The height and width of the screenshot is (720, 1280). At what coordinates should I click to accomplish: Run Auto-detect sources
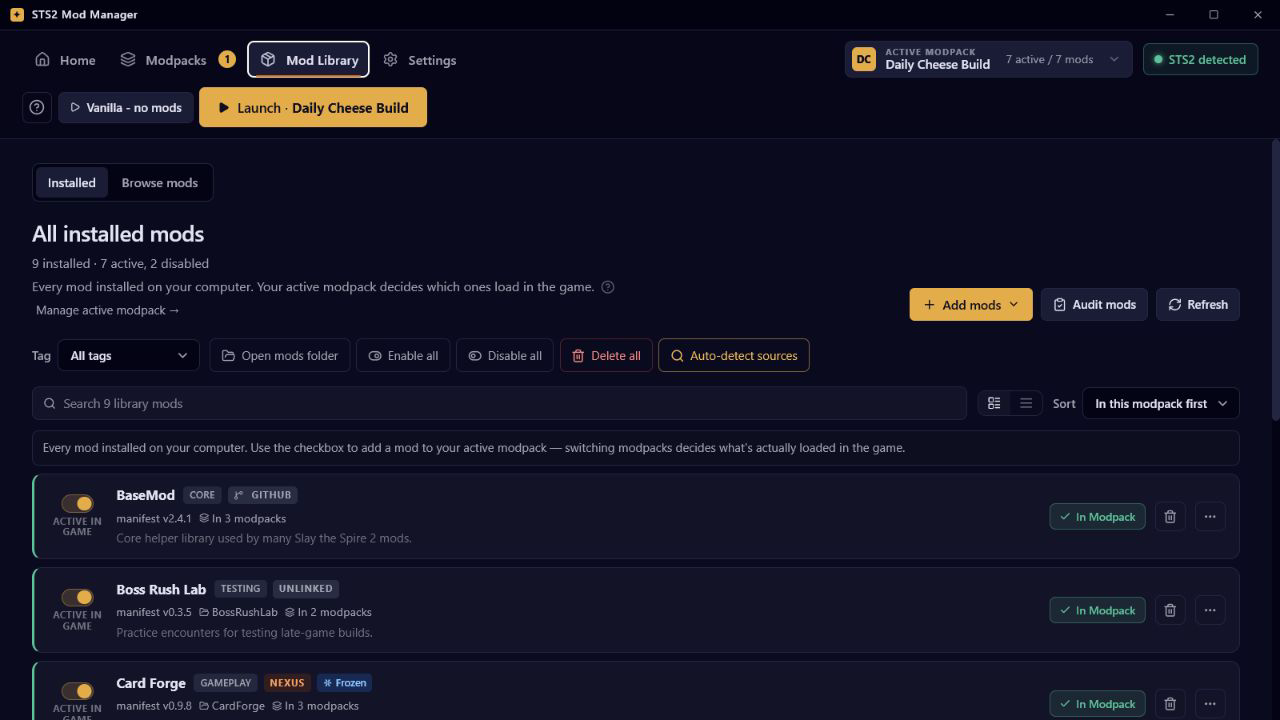coord(734,356)
